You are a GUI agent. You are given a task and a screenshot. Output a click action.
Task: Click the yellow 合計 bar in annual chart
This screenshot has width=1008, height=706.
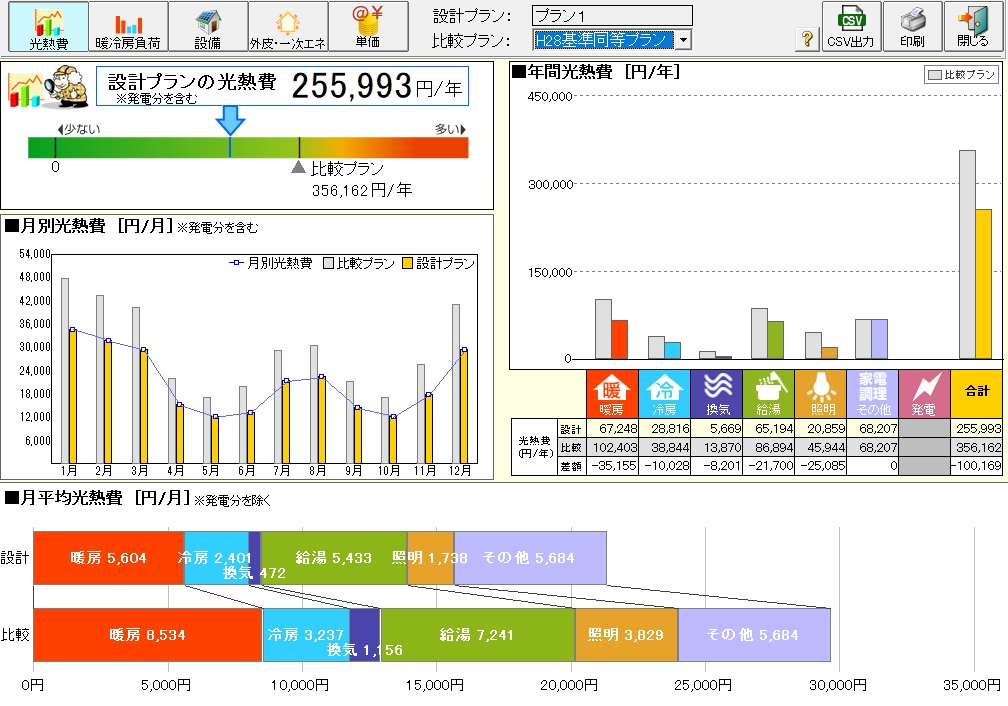[x=984, y=284]
